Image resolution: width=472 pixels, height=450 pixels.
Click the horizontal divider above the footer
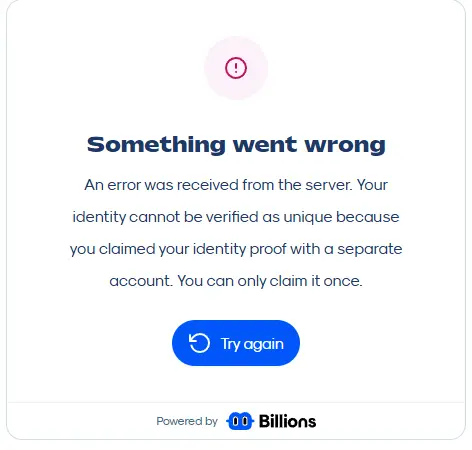(236, 402)
